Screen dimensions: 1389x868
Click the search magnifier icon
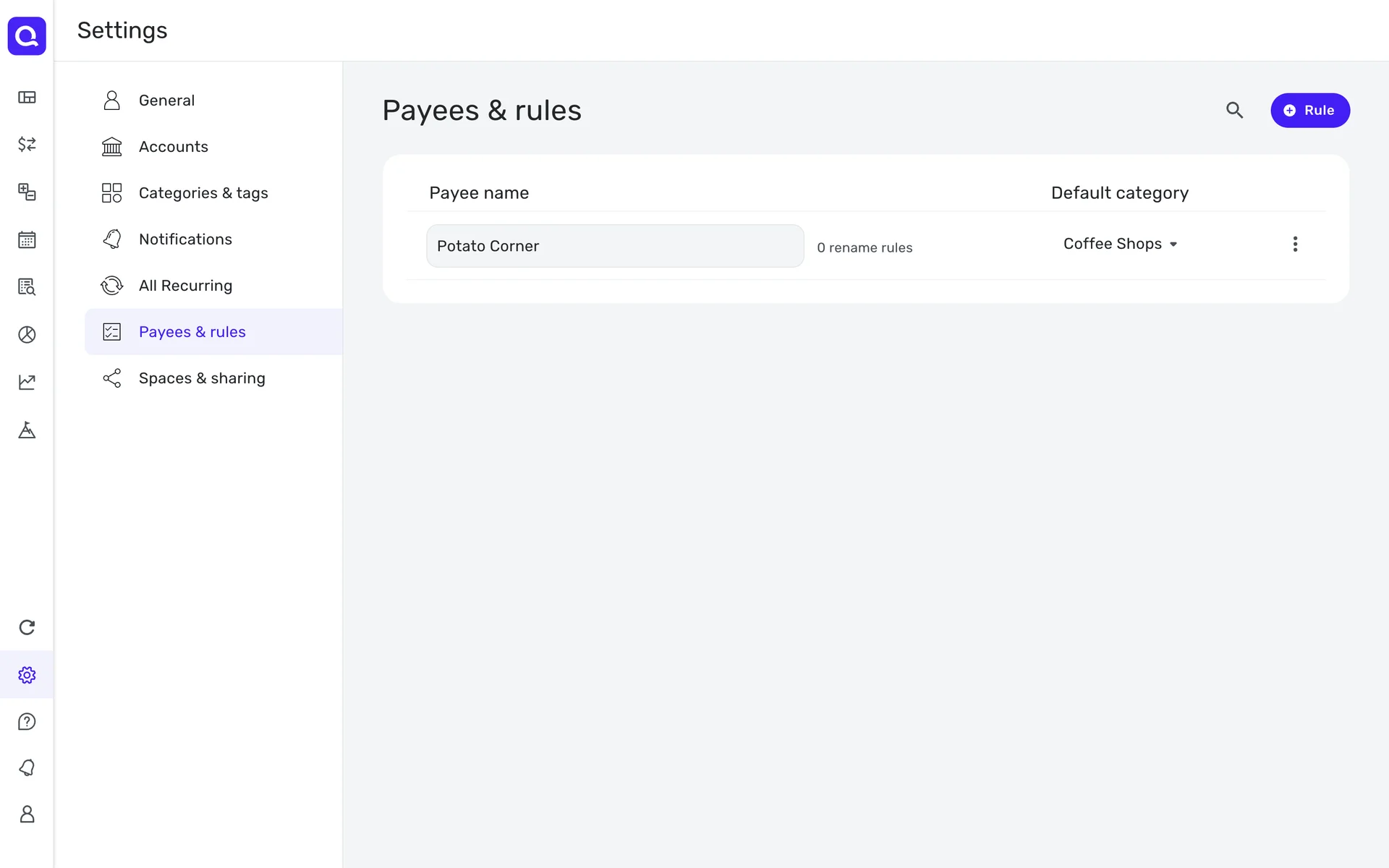[1234, 110]
